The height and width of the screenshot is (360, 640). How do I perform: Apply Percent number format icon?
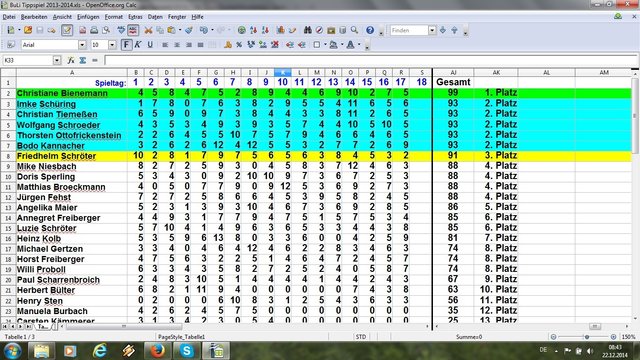pyautogui.click(x=239, y=45)
